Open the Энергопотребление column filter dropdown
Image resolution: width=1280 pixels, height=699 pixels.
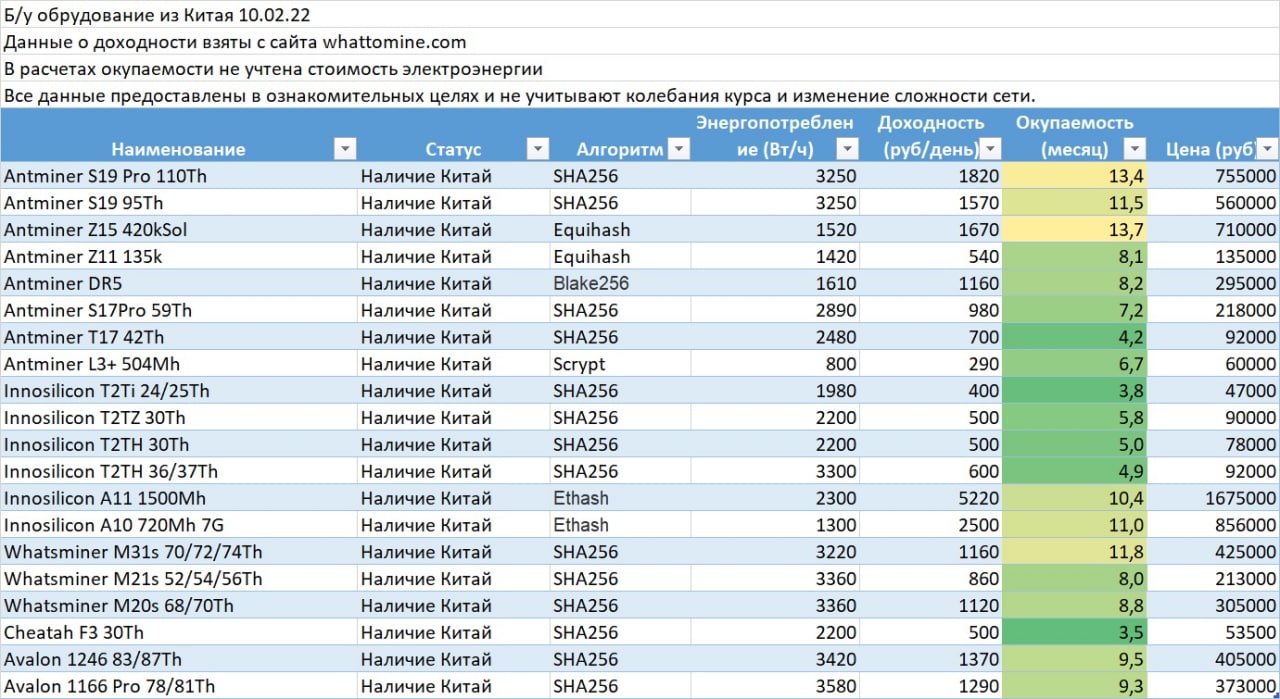coord(848,149)
